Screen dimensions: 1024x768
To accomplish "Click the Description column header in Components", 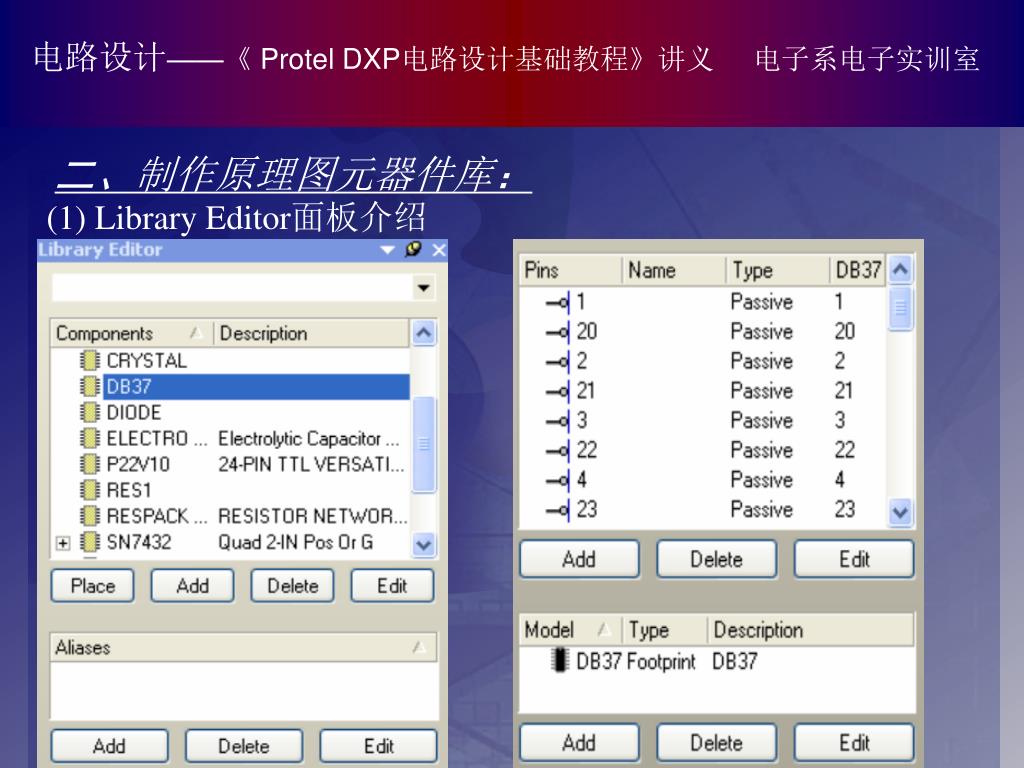I will [312, 333].
